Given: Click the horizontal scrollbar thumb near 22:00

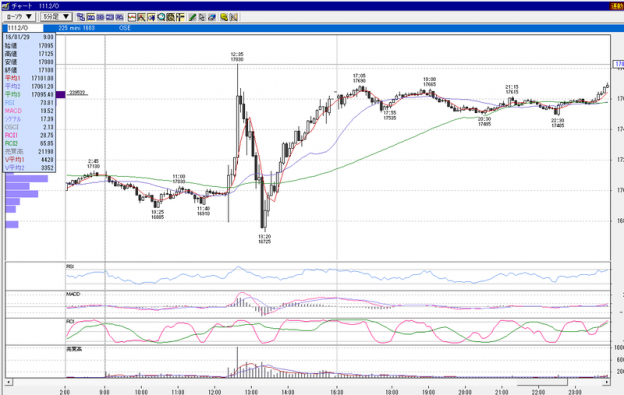Looking at the screenshot, I should click(x=542, y=382).
